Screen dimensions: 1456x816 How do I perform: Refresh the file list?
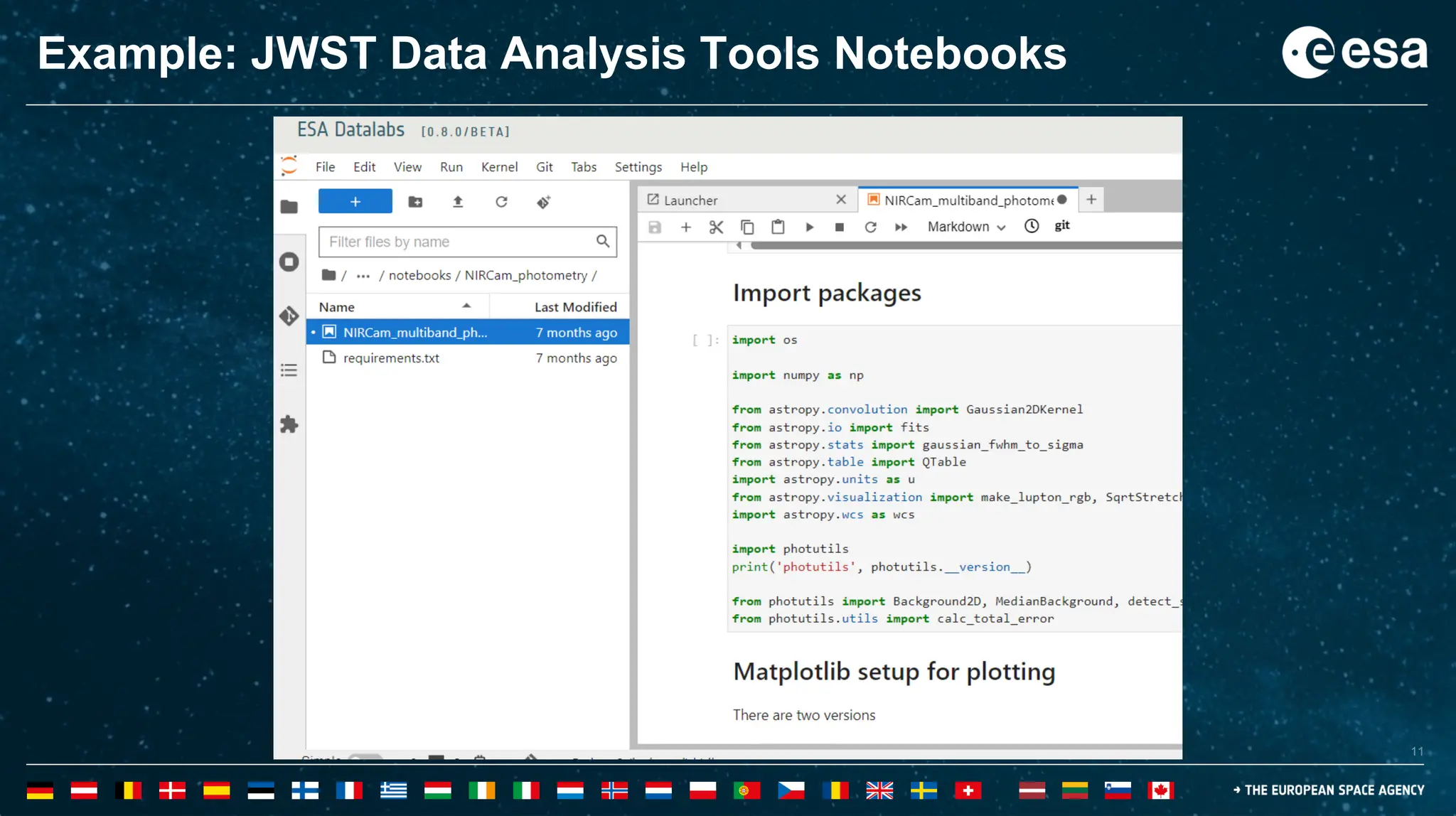501,202
